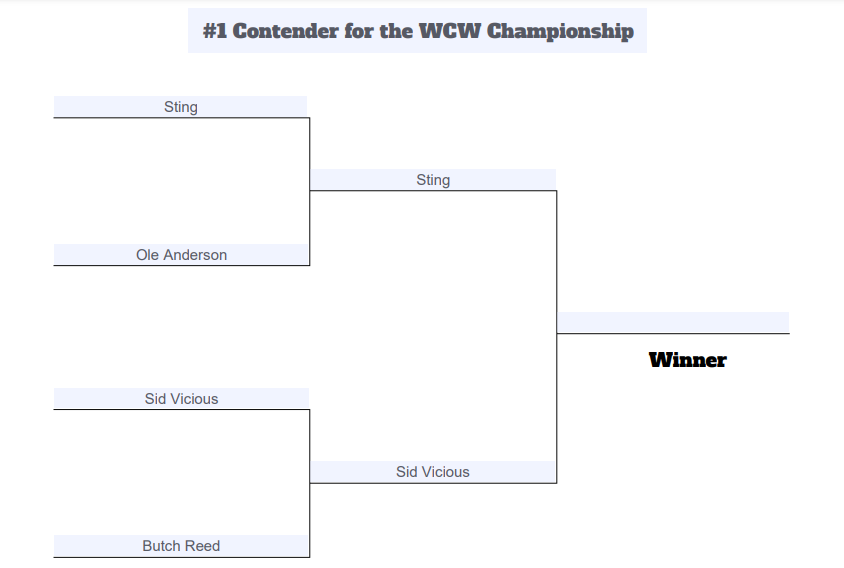Click the vertical connector joining Sid Vicious and Butch Reed
This screenshot has height=568, width=844.
click(x=310, y=483)
